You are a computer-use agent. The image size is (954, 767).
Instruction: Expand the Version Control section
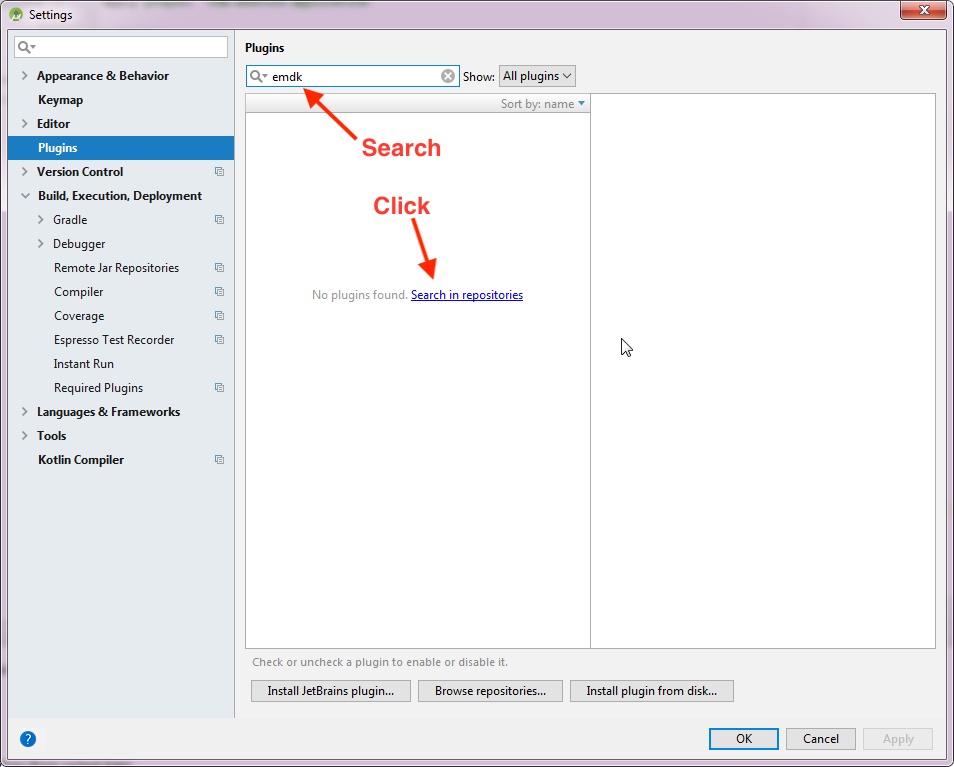[24, 172]
